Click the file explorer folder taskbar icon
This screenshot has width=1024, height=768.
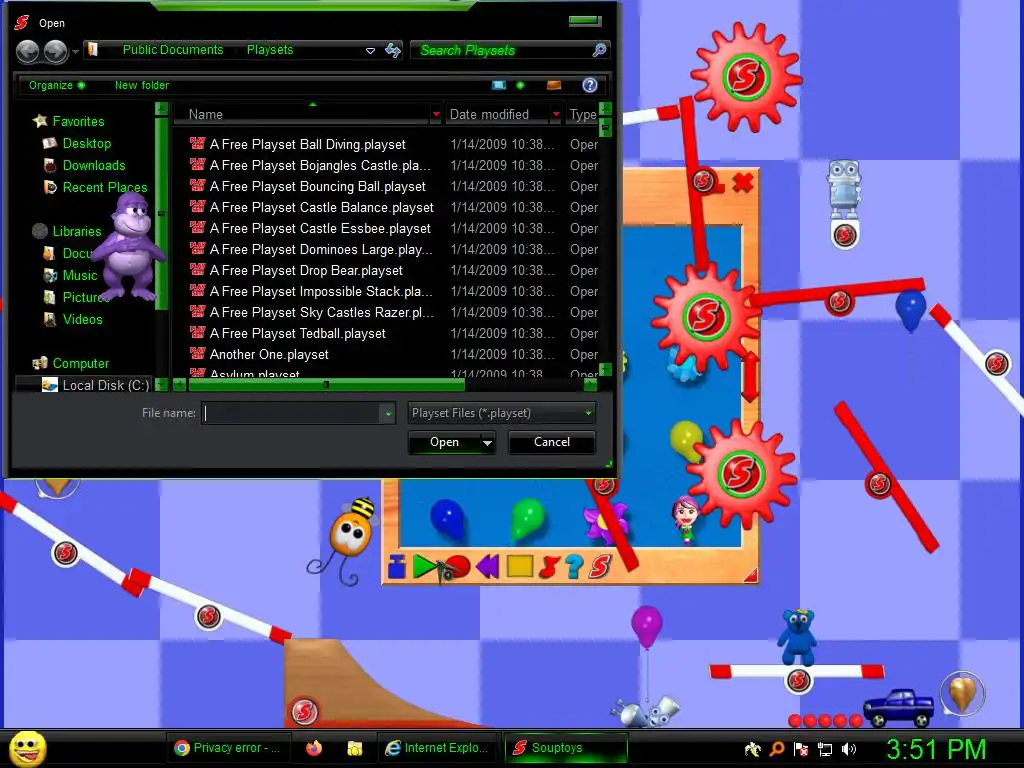pyautogui.click(x=355, y=748)
